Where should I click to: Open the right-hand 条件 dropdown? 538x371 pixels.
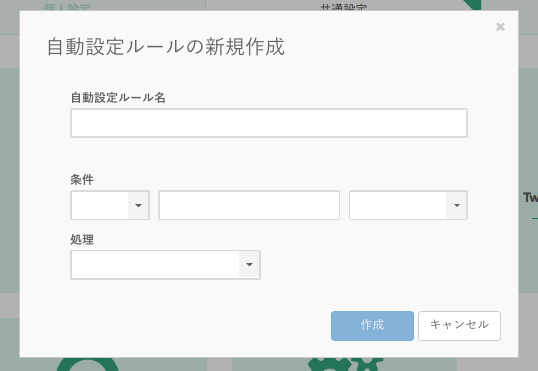408,205
